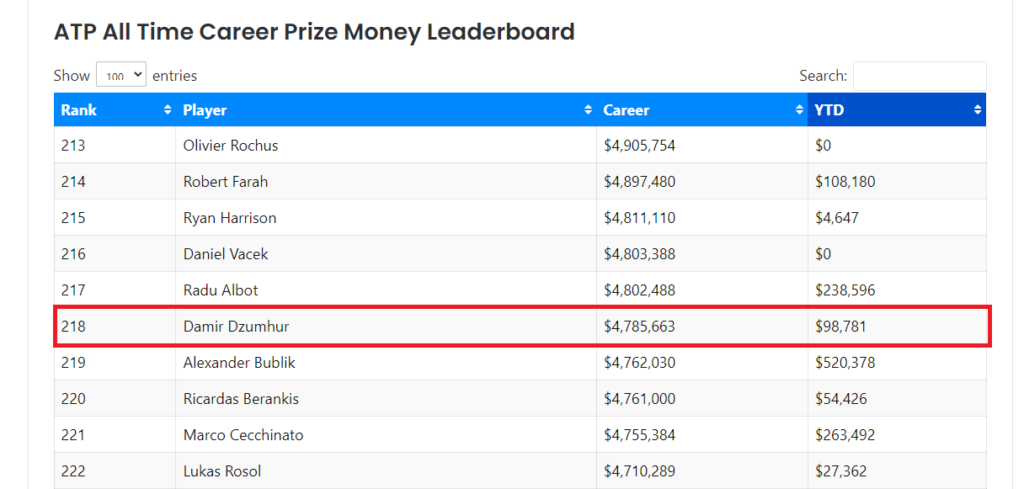Click the Rank column sort arrows icon
The image size is (1024, 489).
[x=167, y=110]
